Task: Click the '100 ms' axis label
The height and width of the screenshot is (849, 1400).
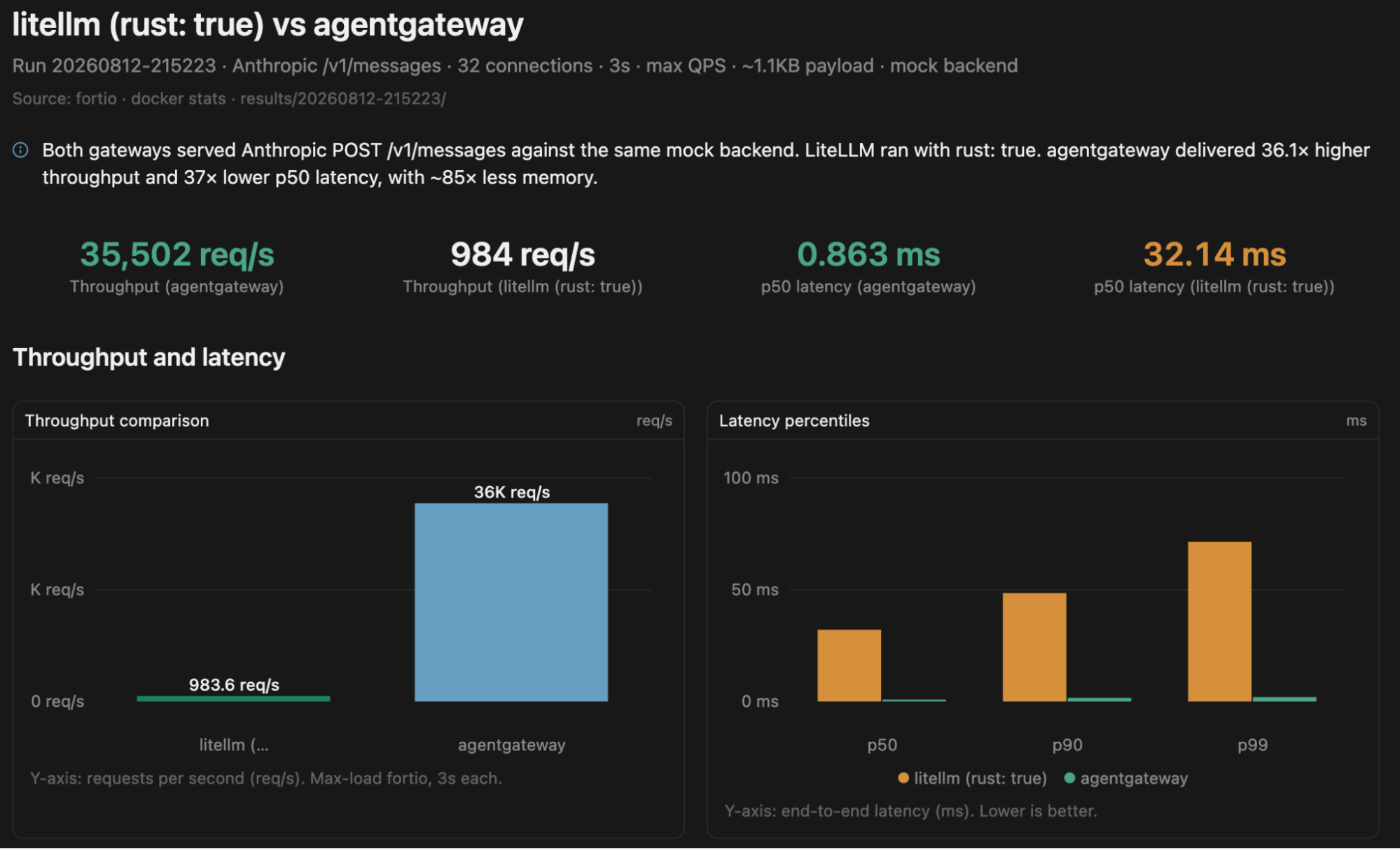Action: pyautogui.click(x=751, y=478)
